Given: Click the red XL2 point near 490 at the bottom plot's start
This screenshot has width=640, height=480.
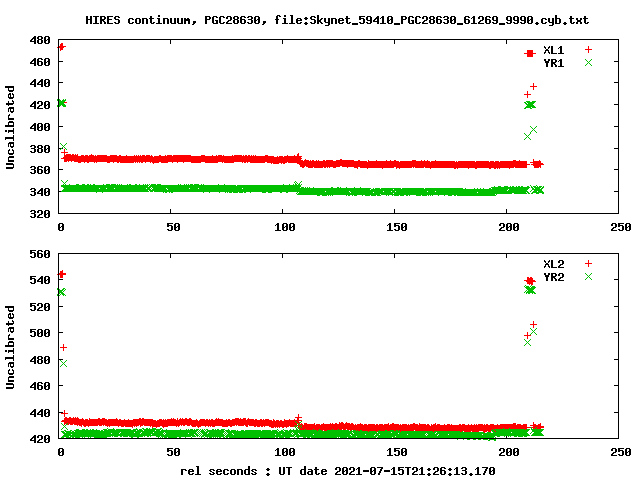Looking at the screenshot, I should click(x=63, y=347).
